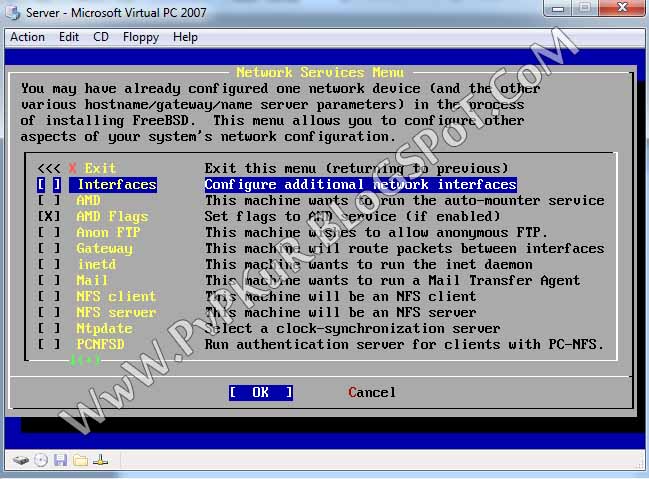Click 'Configure additional network interfaces' description

click(x=361, y=185)
